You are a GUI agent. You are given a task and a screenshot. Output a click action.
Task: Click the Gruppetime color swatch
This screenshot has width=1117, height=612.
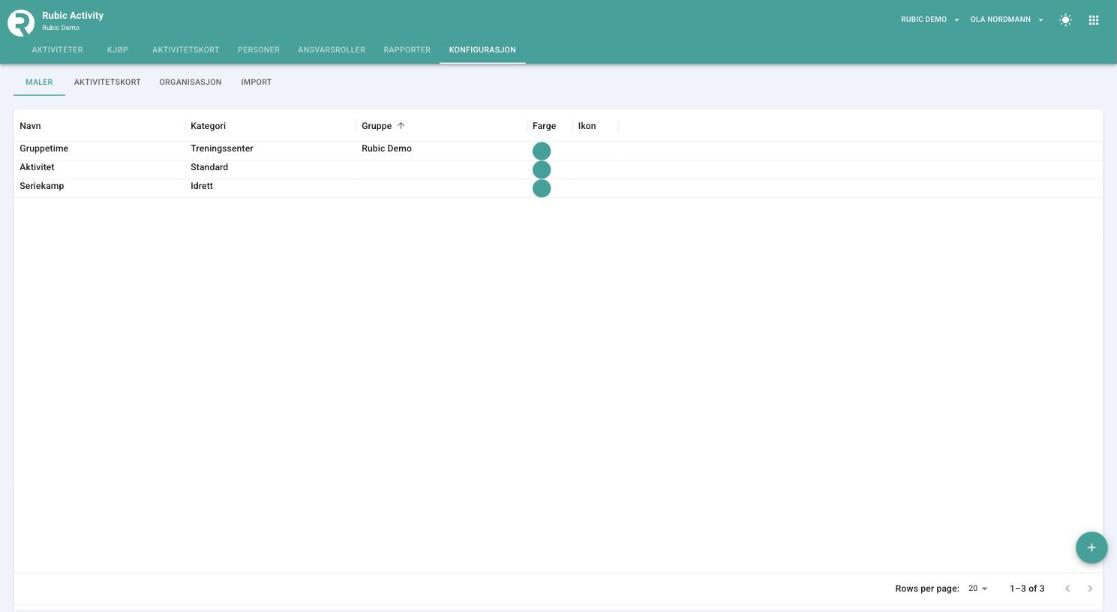point(541,151)
